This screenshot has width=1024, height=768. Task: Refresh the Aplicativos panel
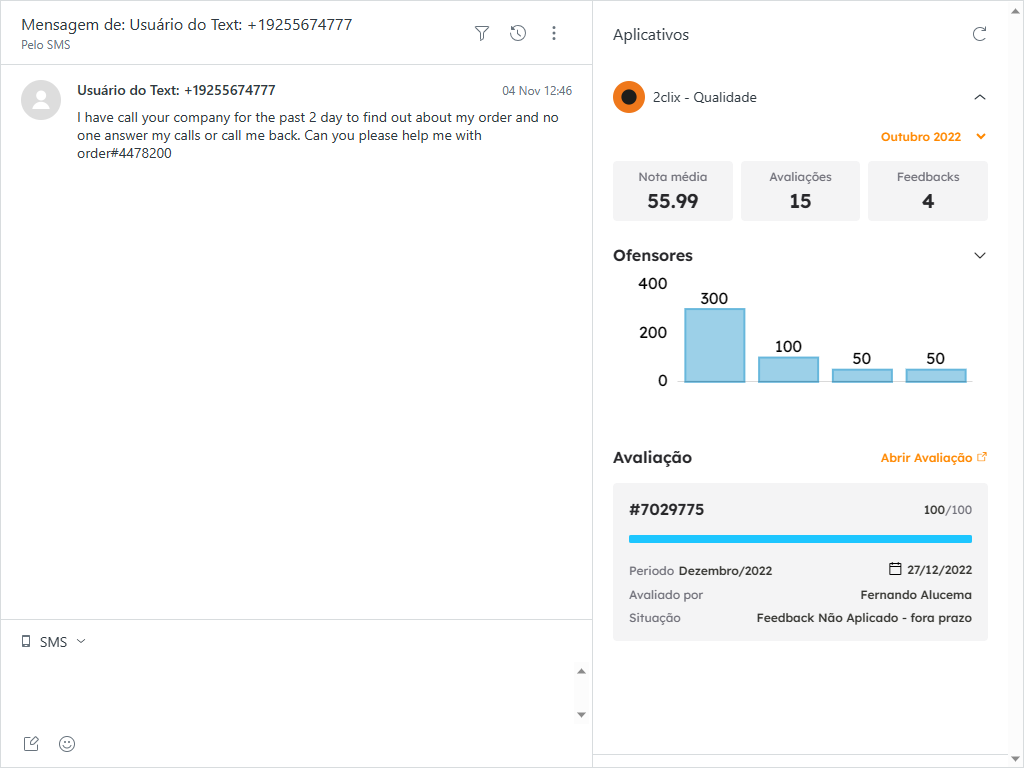(980, 35)
